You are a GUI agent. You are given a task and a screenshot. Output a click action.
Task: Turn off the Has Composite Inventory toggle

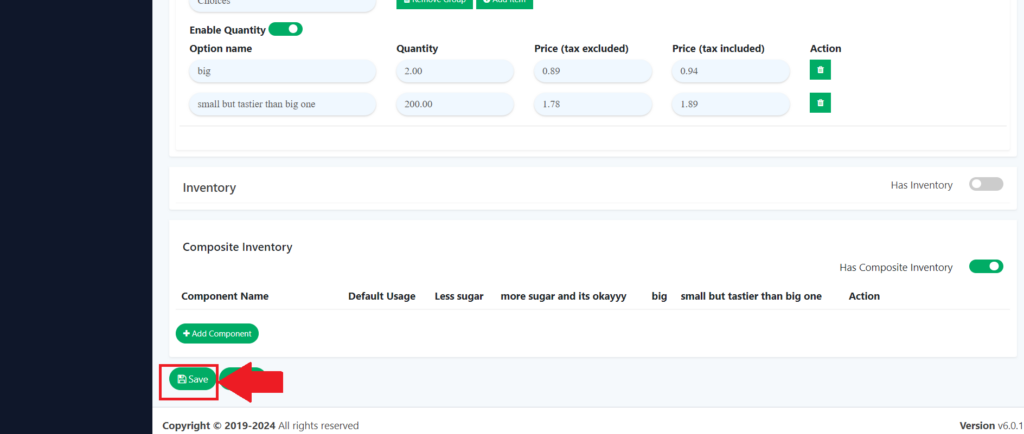(x=985, y=267)
